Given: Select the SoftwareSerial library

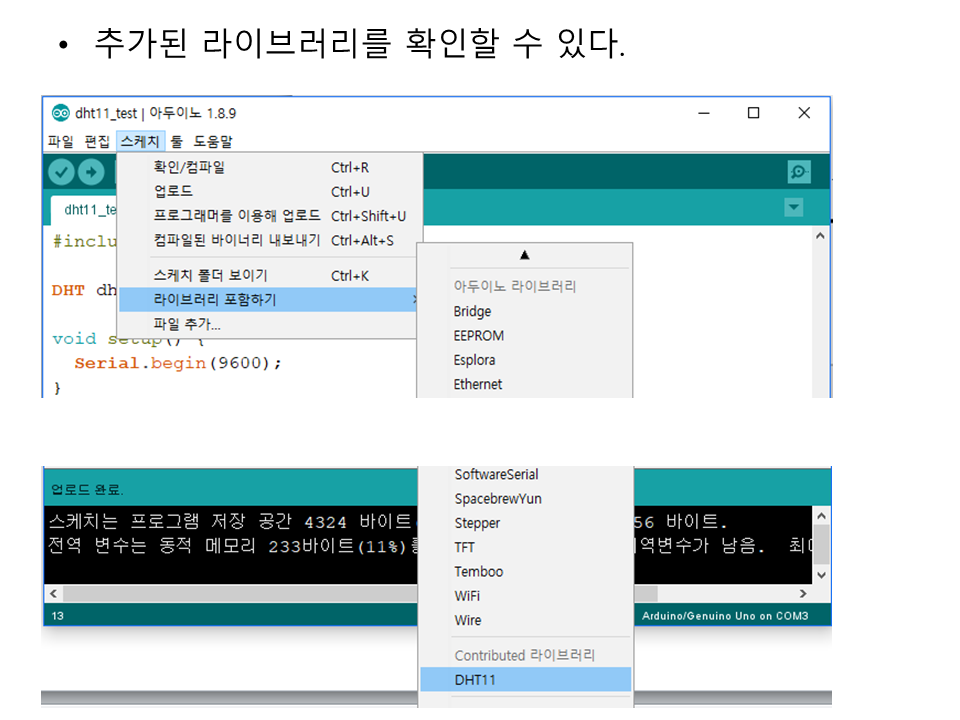Looking at the screenshot, I should pos(525,474).
